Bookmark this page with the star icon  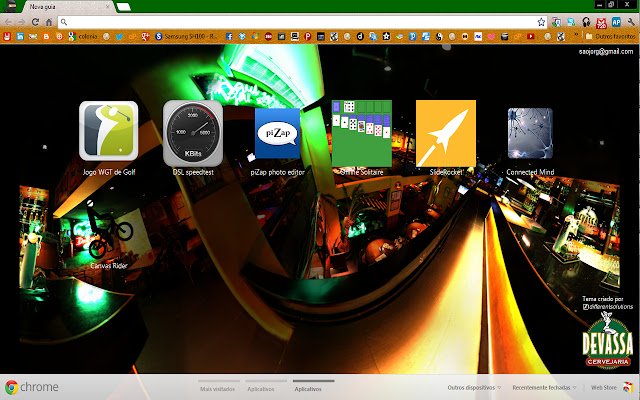(x=541, y=22)
